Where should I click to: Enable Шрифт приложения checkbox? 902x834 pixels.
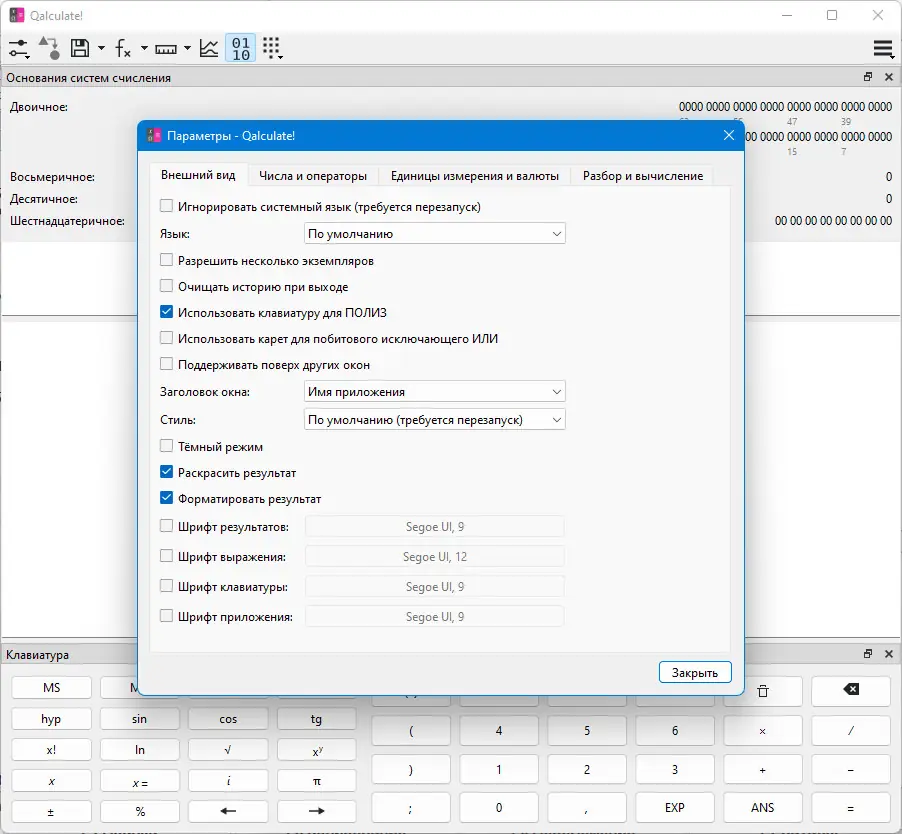166,615
